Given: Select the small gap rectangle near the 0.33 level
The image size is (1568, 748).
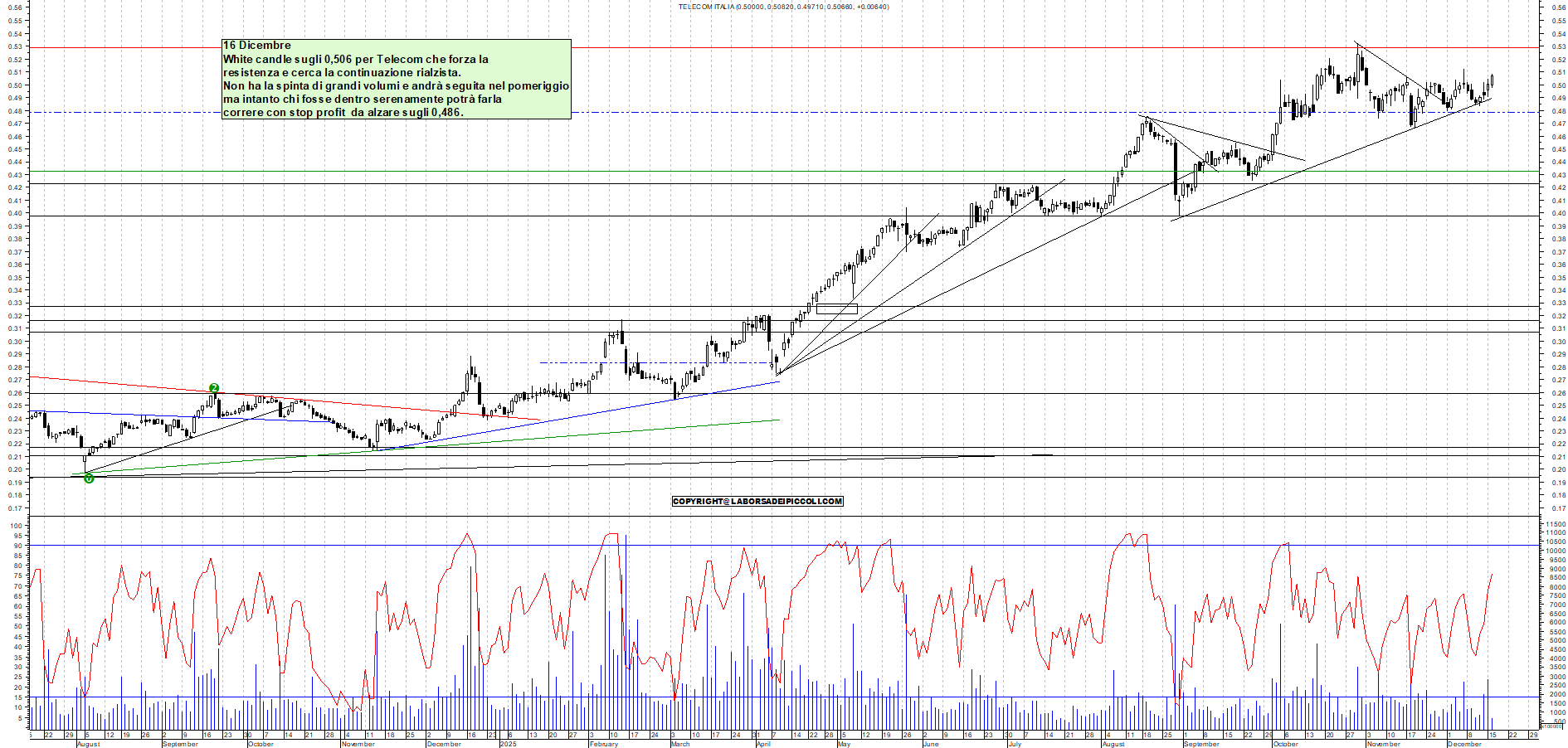Looking at the screenshot, I should [836, 309].
